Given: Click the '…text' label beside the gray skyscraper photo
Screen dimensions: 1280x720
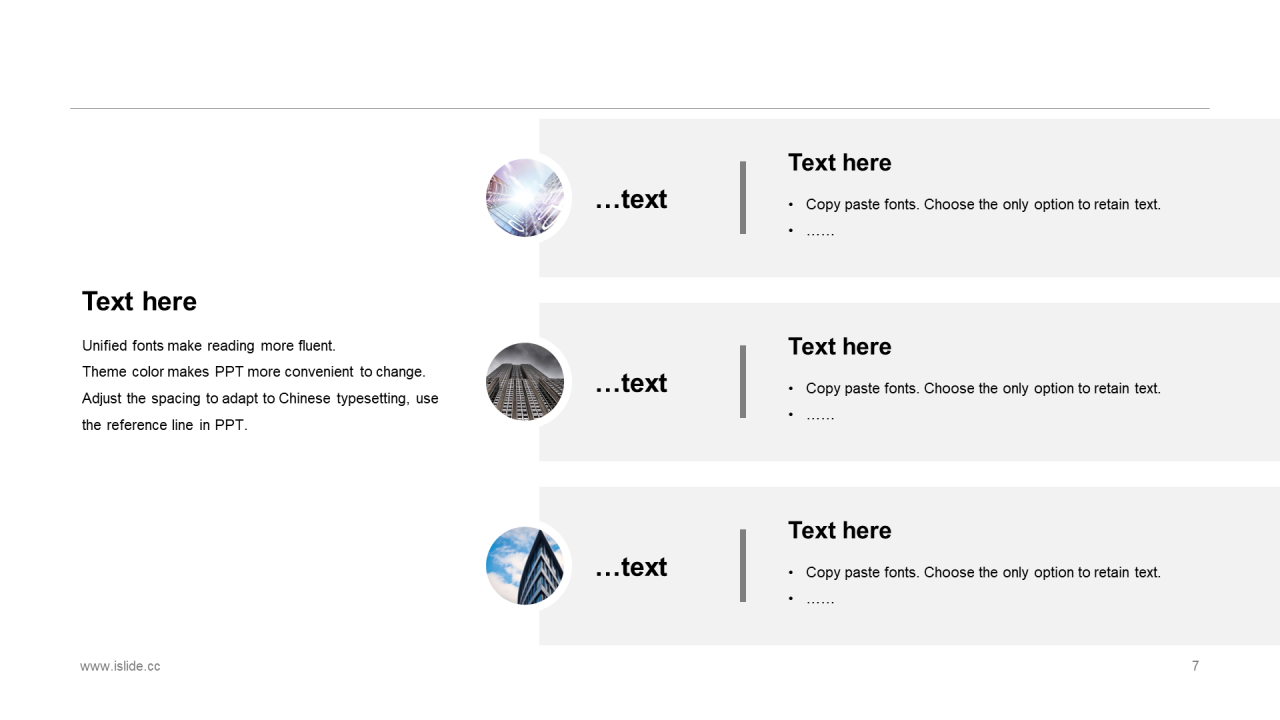Looking at the screenshot, I should click(631, 384).
